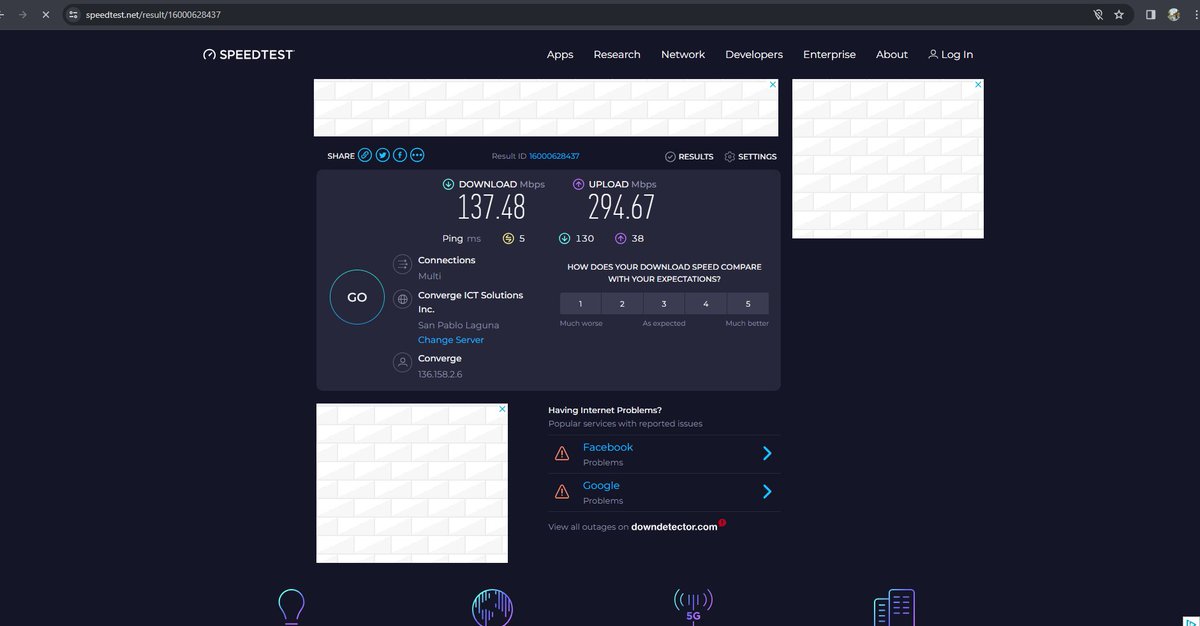The height and width of the screenshot is (626, 1200).
Task: Click the Facebook problem warning triangle
Action: (x=562, y=453)
